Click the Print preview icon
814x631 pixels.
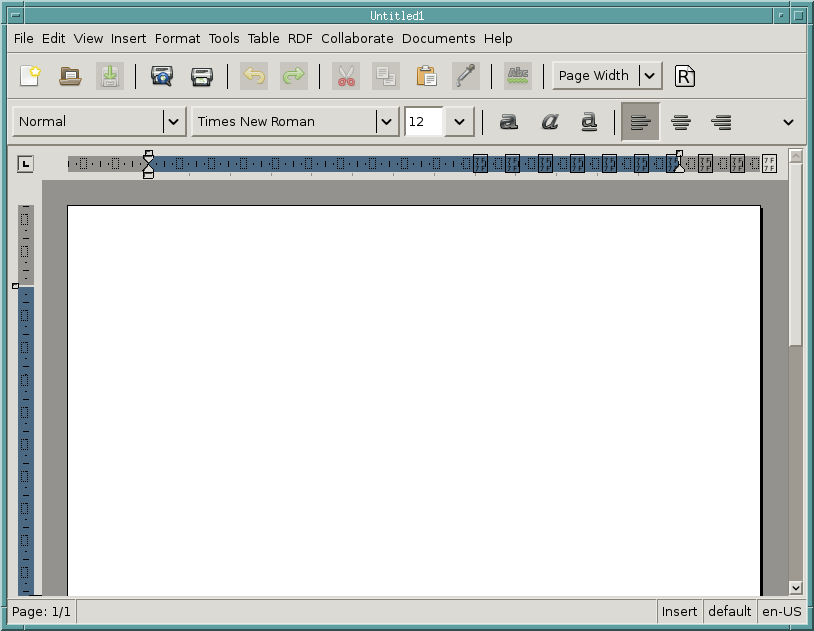(x=162, y=76)
